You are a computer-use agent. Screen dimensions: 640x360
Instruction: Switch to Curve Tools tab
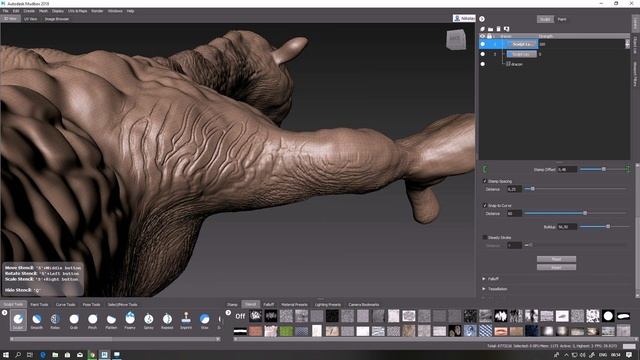click(x=65, y=304)
